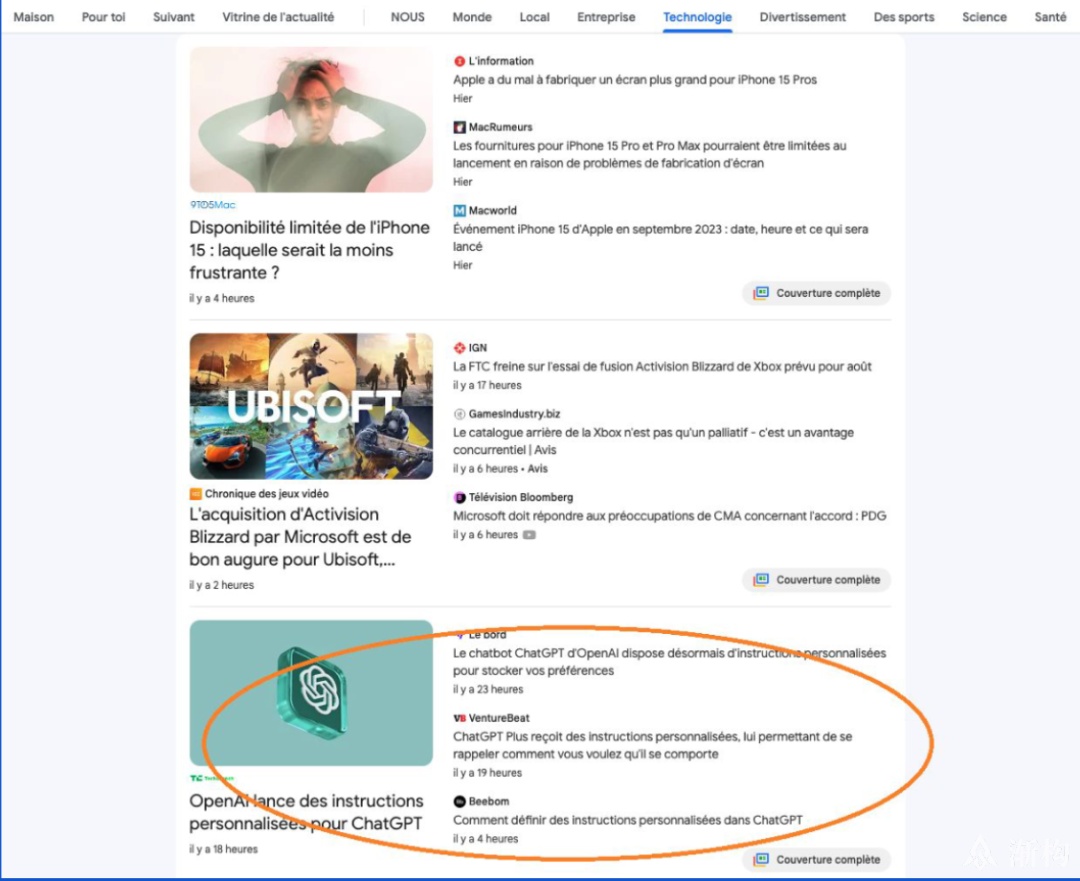
Task: Open the Santé tab
Action: 1050,17
